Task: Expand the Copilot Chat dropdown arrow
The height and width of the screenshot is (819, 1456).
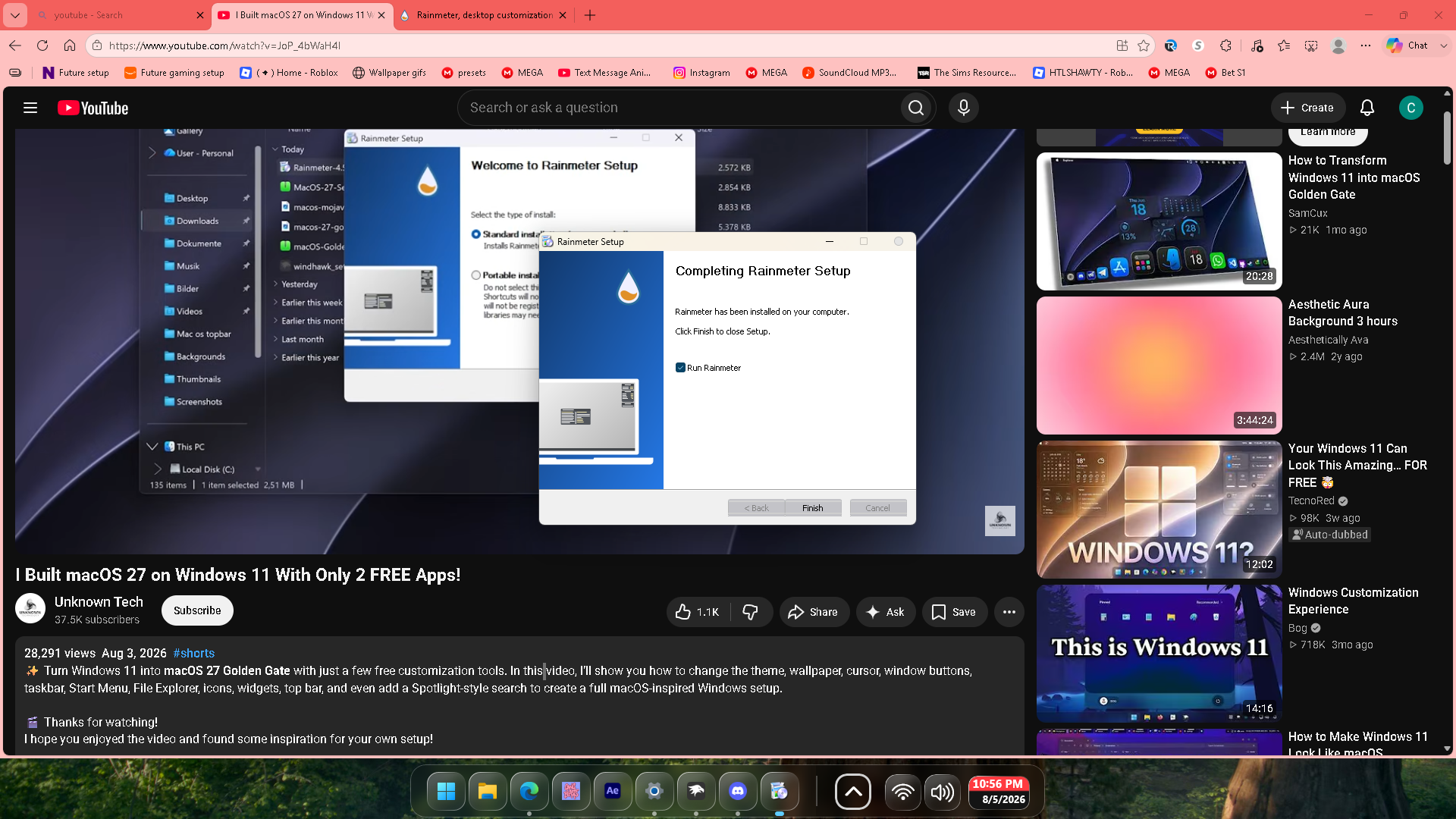Action: pos(1444,45)
